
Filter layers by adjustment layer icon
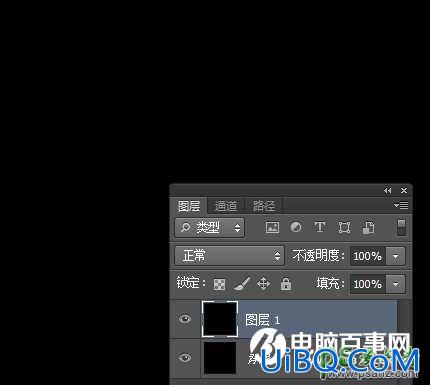pyautogui.click(x=296, y=228)
